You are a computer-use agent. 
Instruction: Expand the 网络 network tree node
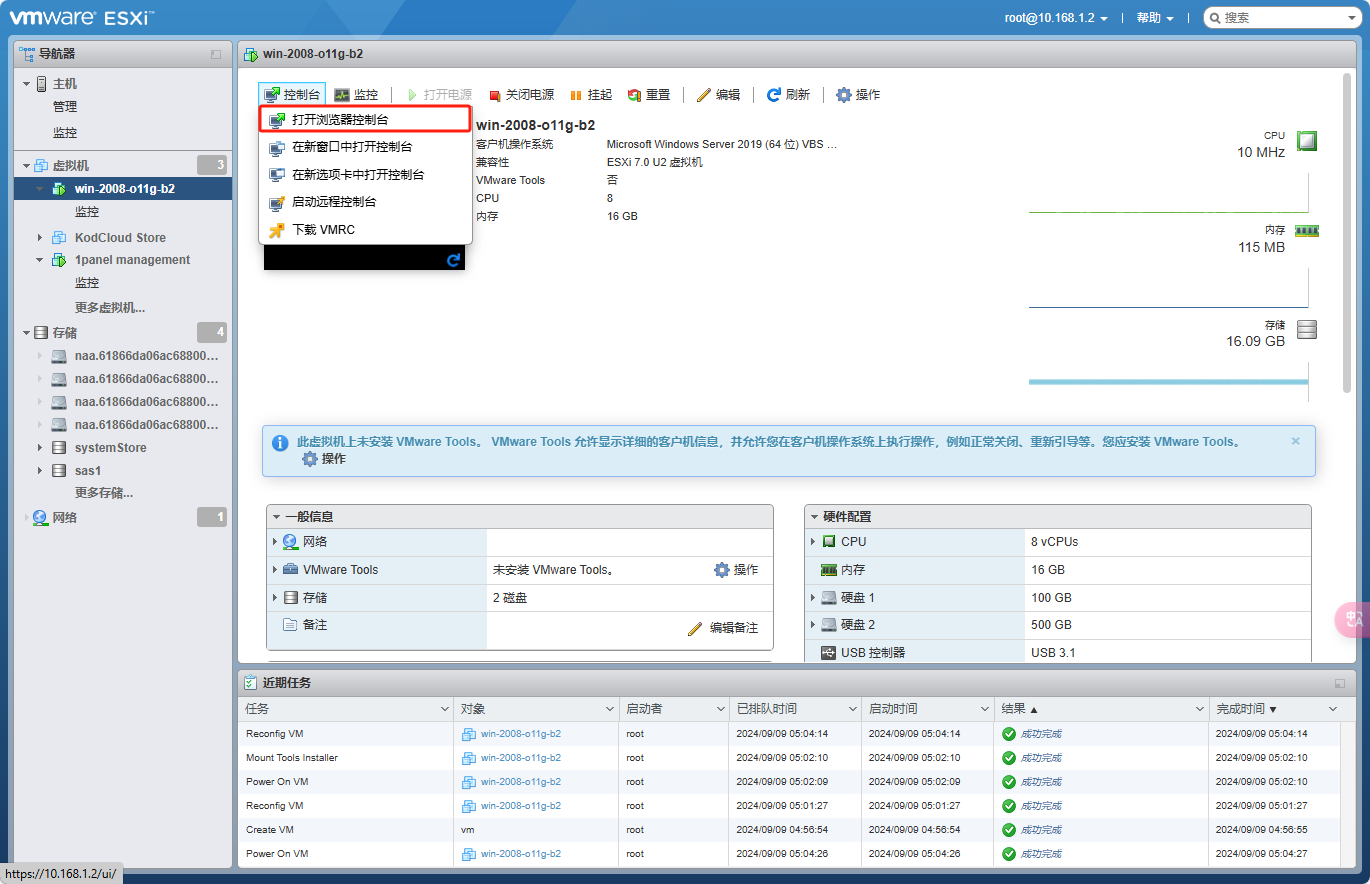tap(27, 518)
